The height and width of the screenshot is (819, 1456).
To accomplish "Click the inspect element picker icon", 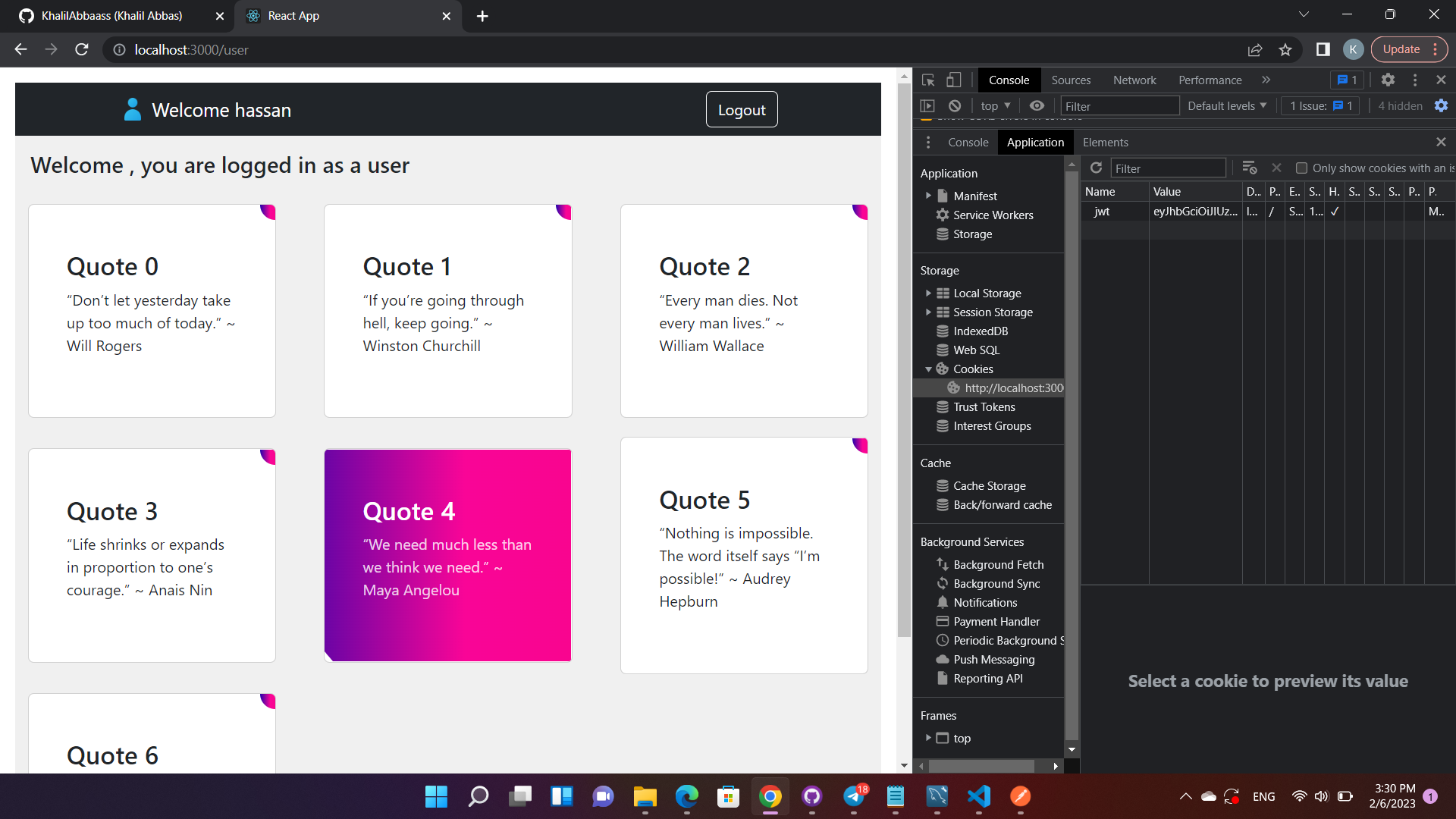I will coord(928,80).
